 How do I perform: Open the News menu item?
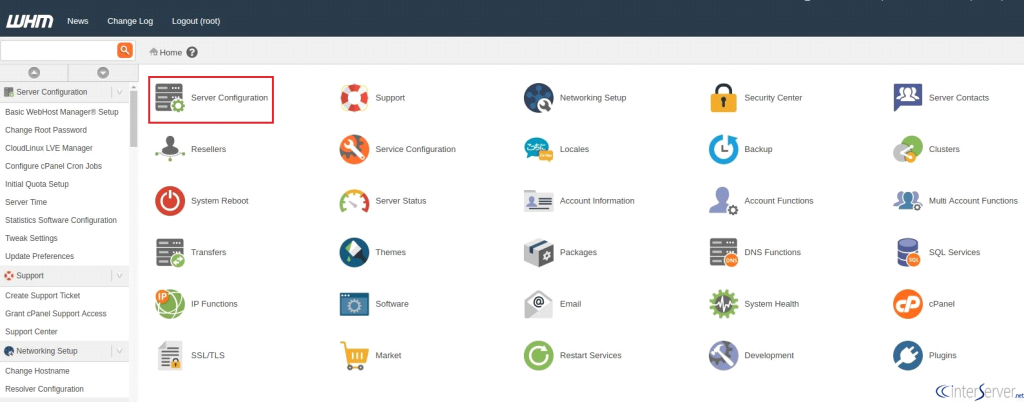pos(78,21)
